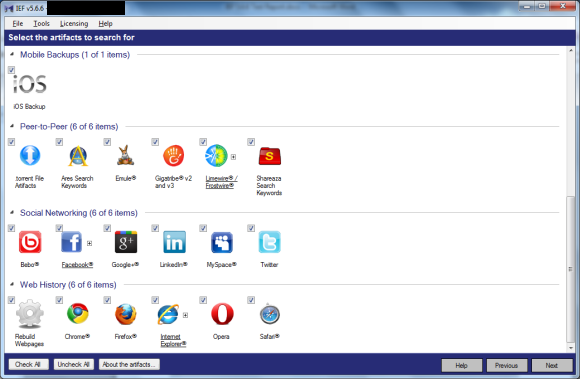Toggle the Emule checkbox

[107, 142]
